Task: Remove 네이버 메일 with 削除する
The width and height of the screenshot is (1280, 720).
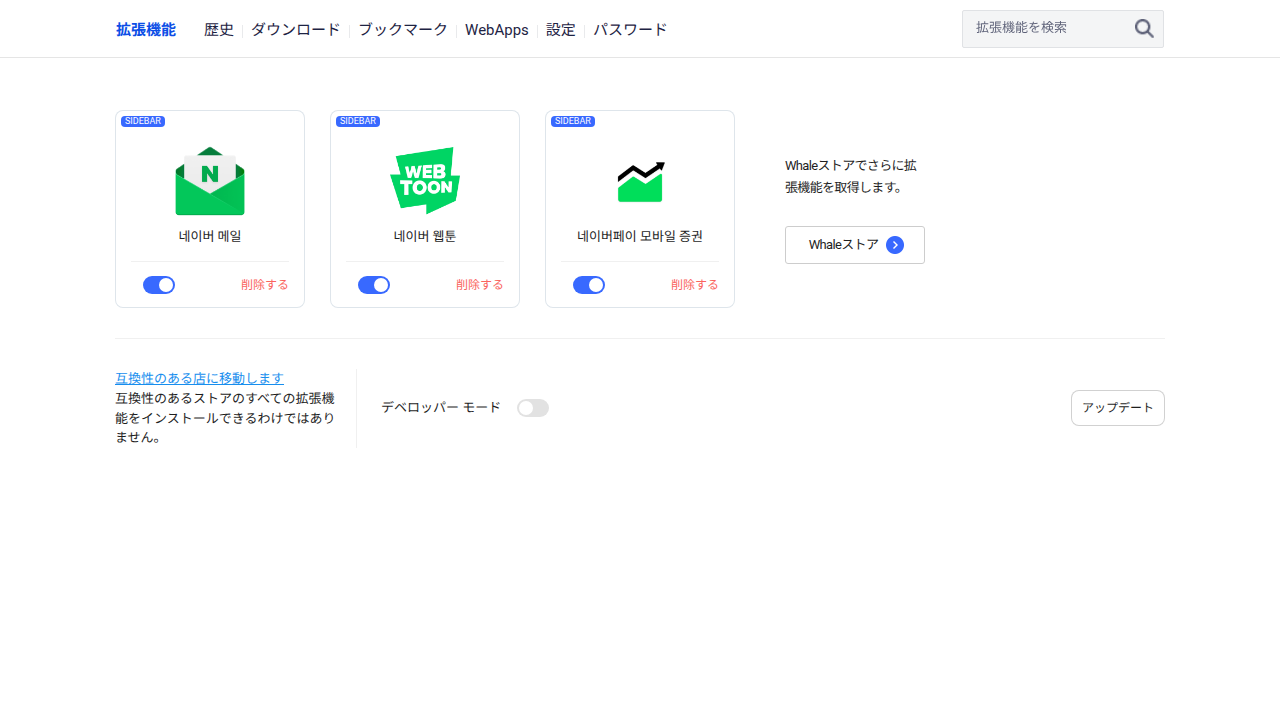Action: pyautogui.click(x=265, y=285)
